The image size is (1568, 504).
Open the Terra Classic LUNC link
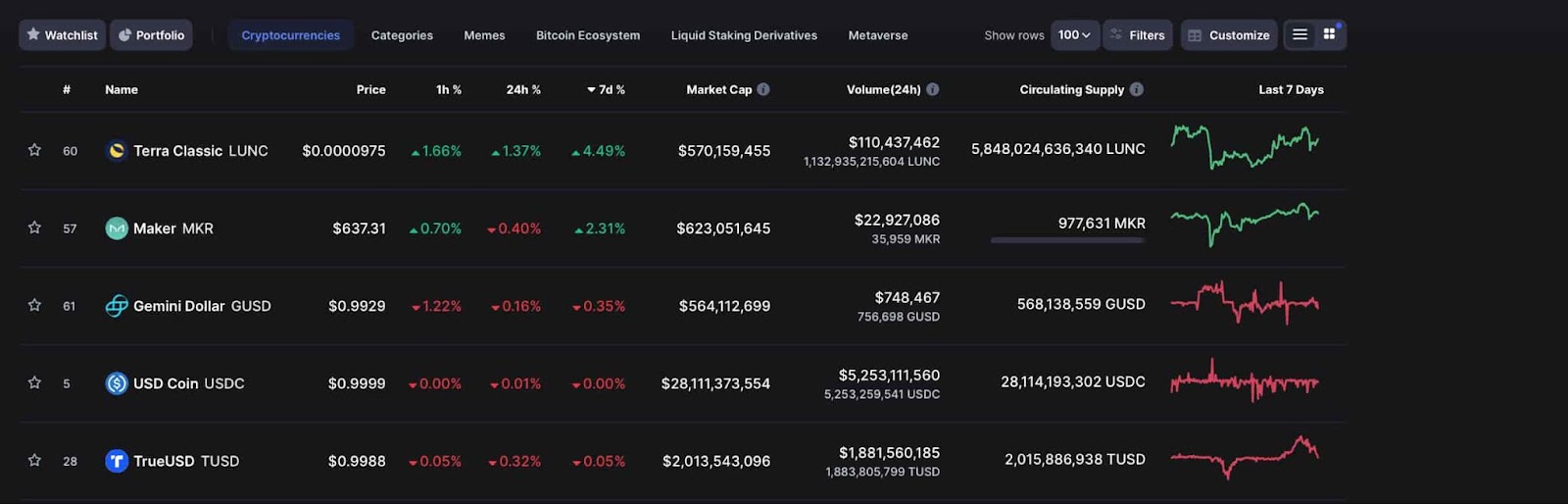click(x=201, y=150)
